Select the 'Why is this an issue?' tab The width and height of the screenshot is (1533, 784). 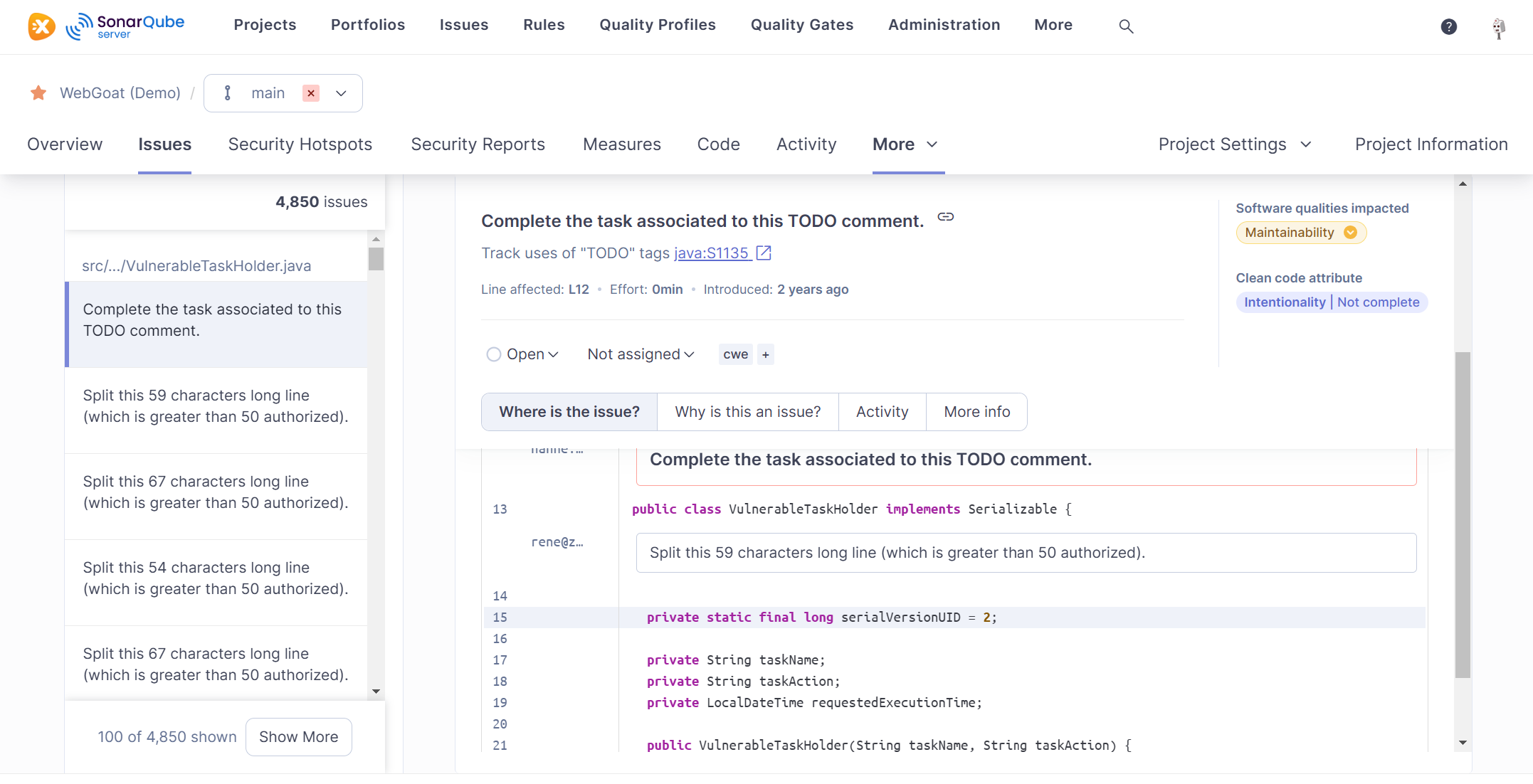point(748,412)
